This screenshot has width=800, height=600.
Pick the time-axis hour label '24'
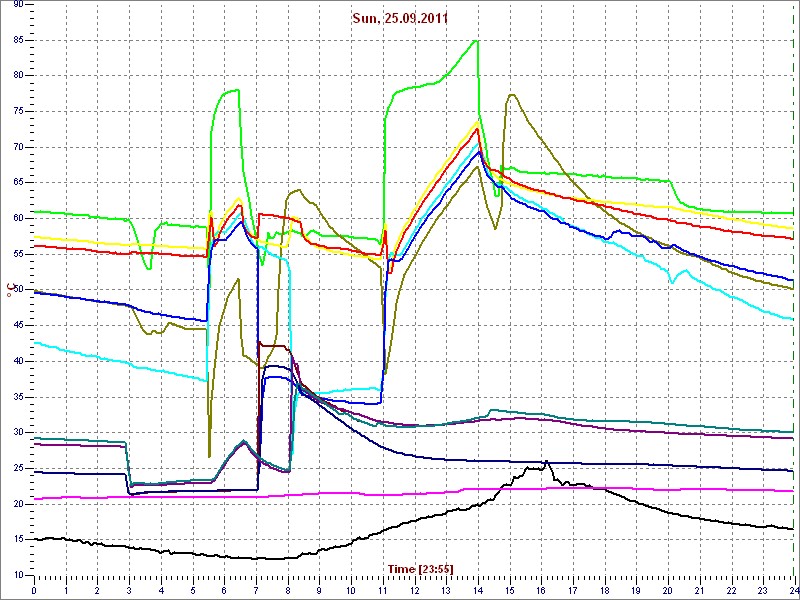793,590
